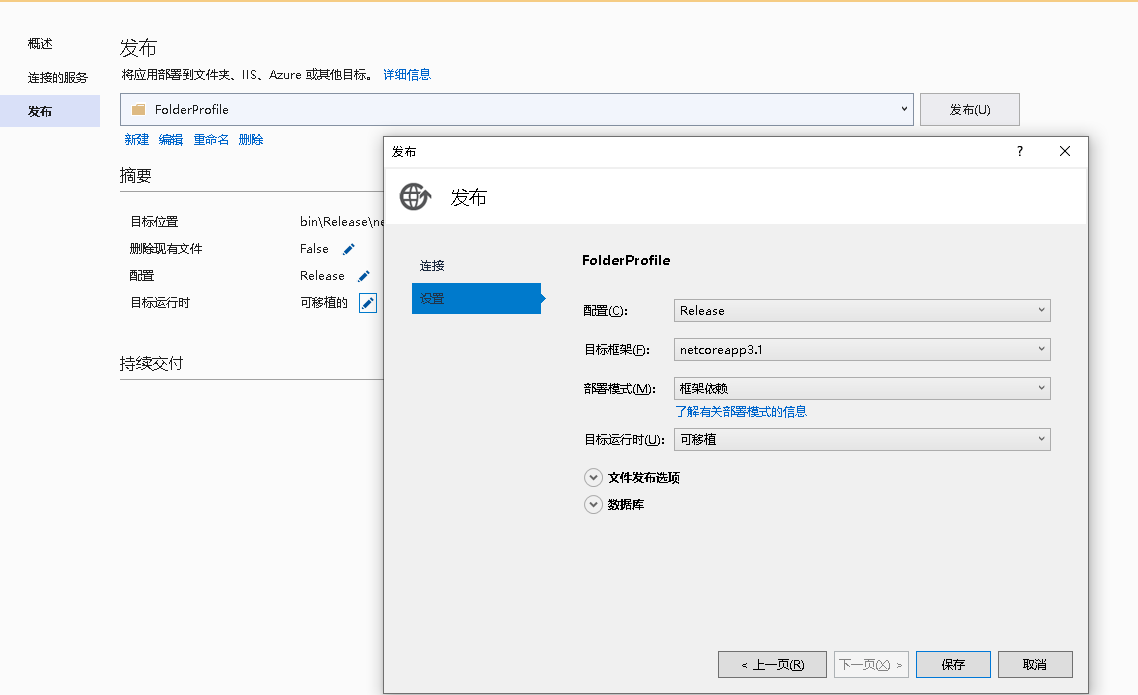1138x695 pixels.
Task: Click 保存 to save settings
Action: point(953,665)
